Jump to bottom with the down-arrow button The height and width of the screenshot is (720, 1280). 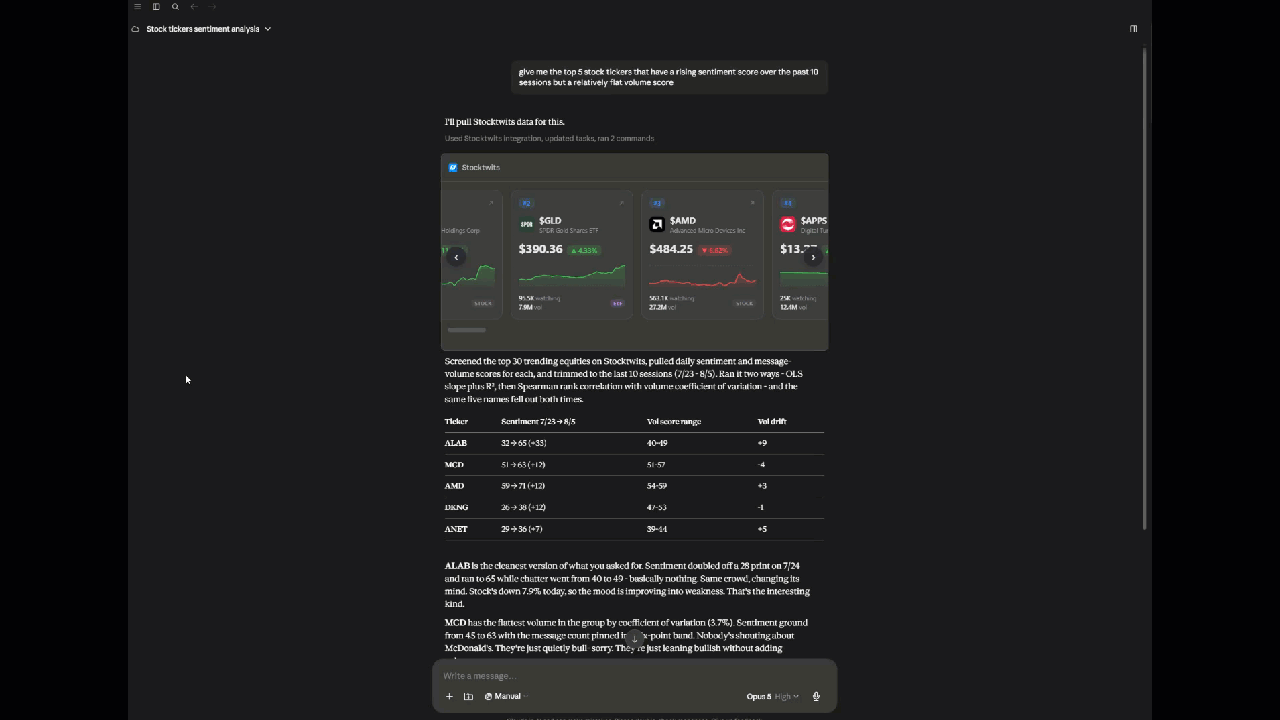point(634,638)
